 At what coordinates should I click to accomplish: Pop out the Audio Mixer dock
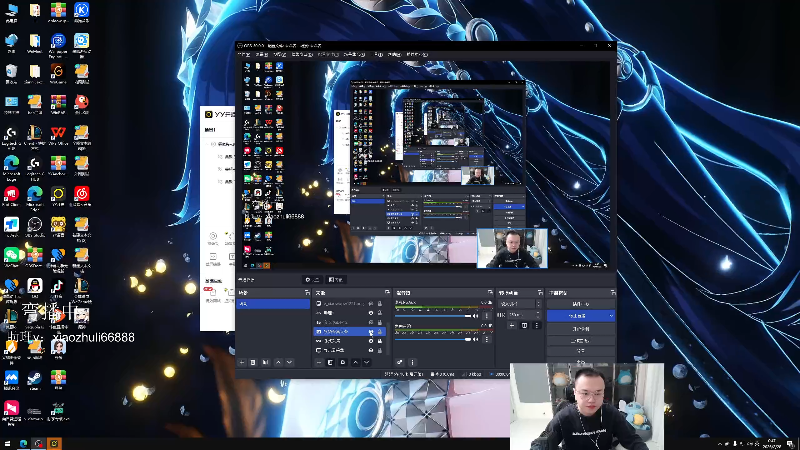[x=490, y=292]
